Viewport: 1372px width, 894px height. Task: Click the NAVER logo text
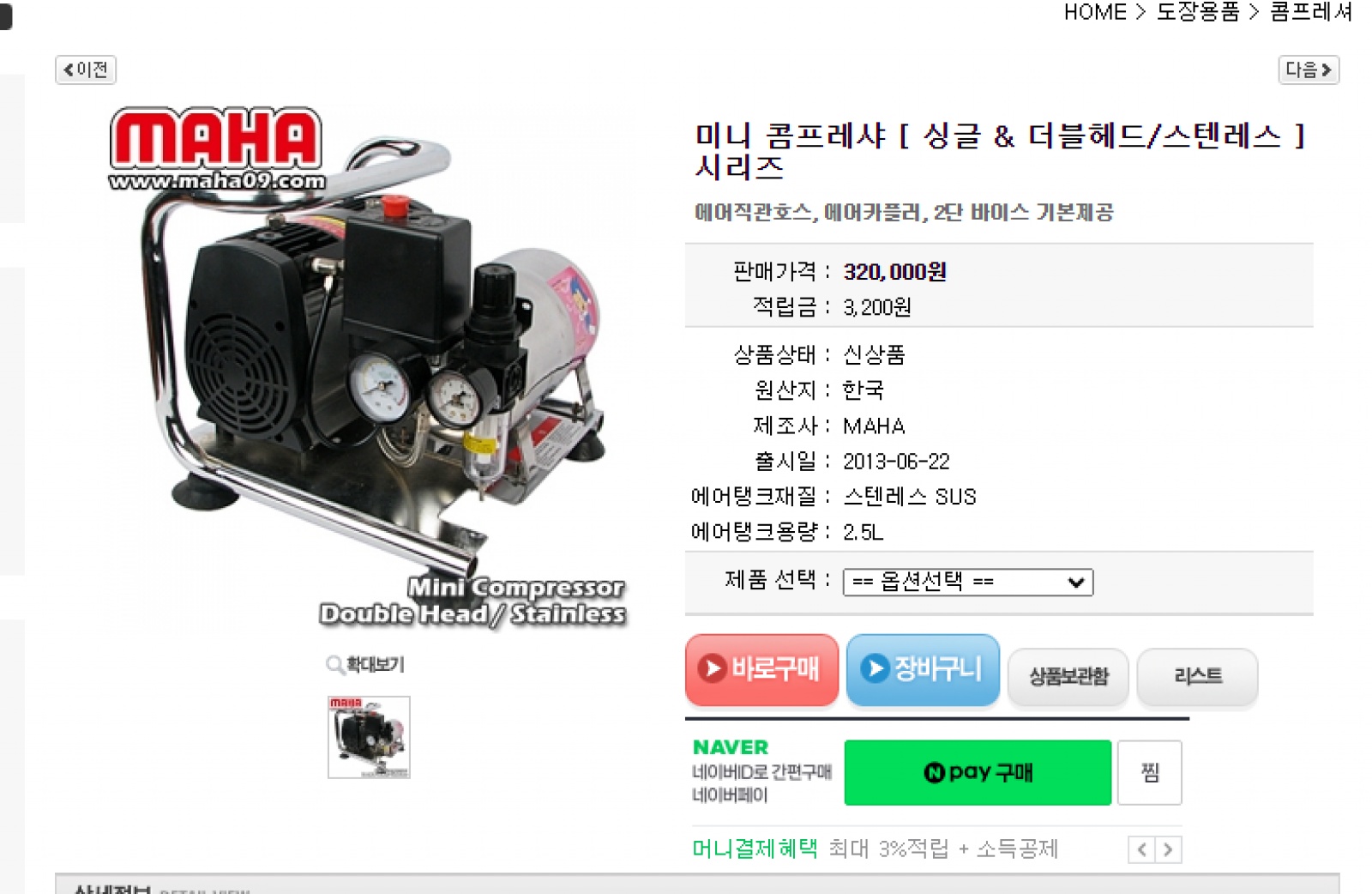(x=731, y=747)
